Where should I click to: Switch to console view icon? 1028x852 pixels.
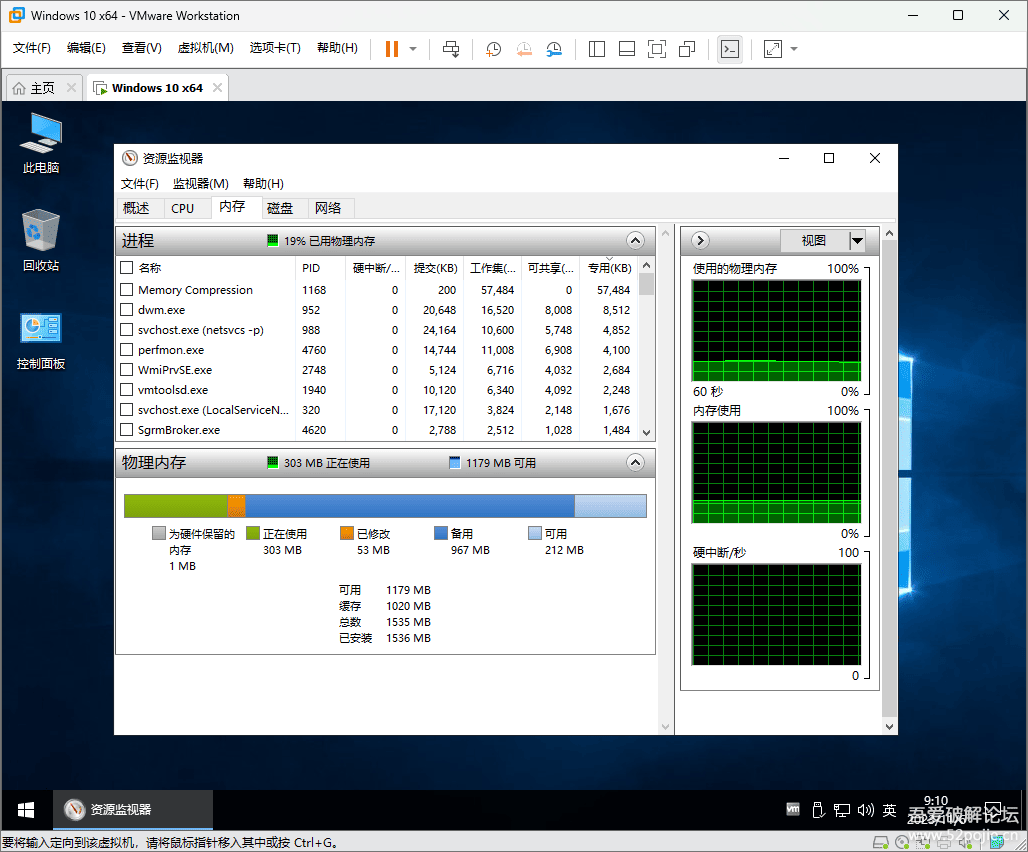tap(730, 48)
